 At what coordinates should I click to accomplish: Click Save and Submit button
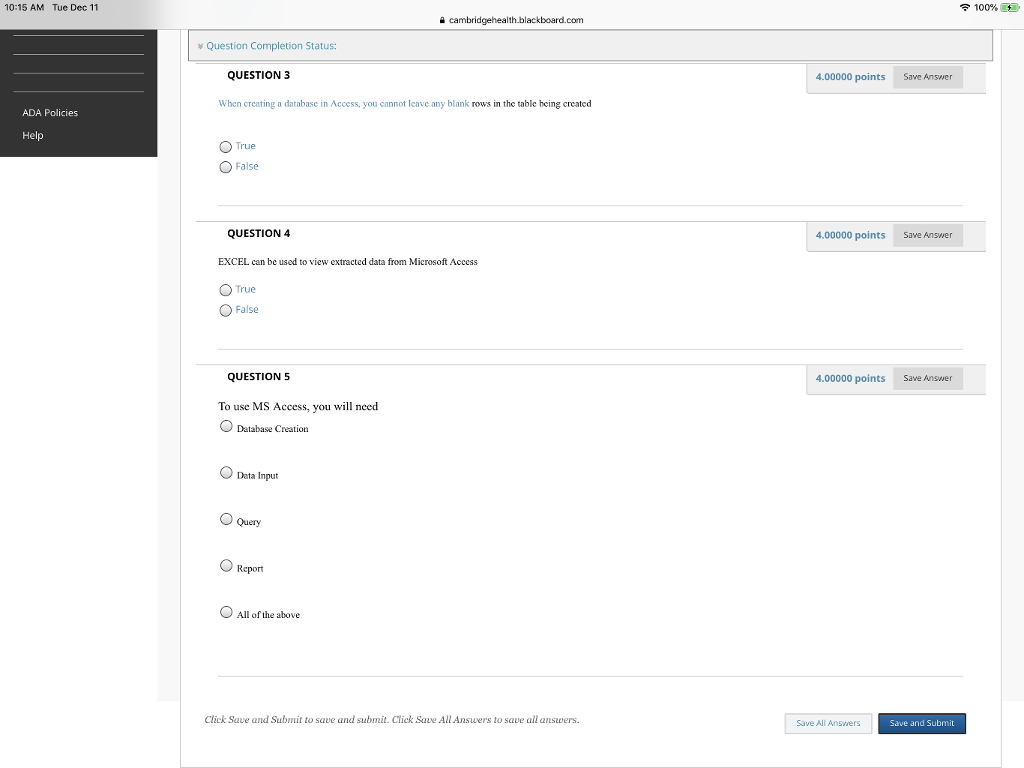[921, 723]
